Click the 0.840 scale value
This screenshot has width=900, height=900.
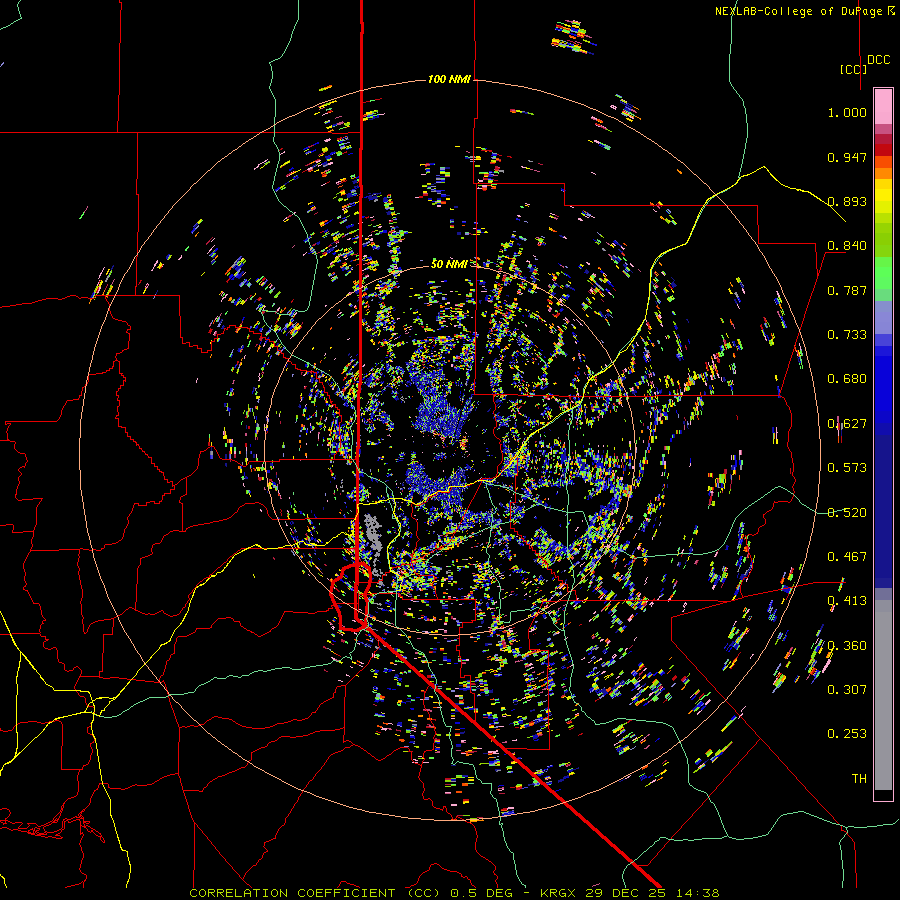click(847, 246)
